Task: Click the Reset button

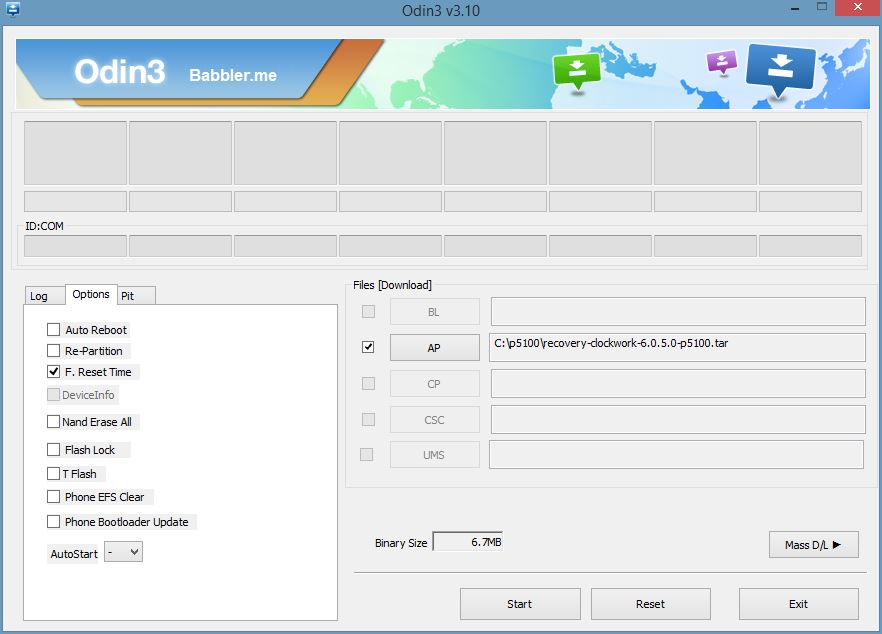Action: (x=650, y=604)
